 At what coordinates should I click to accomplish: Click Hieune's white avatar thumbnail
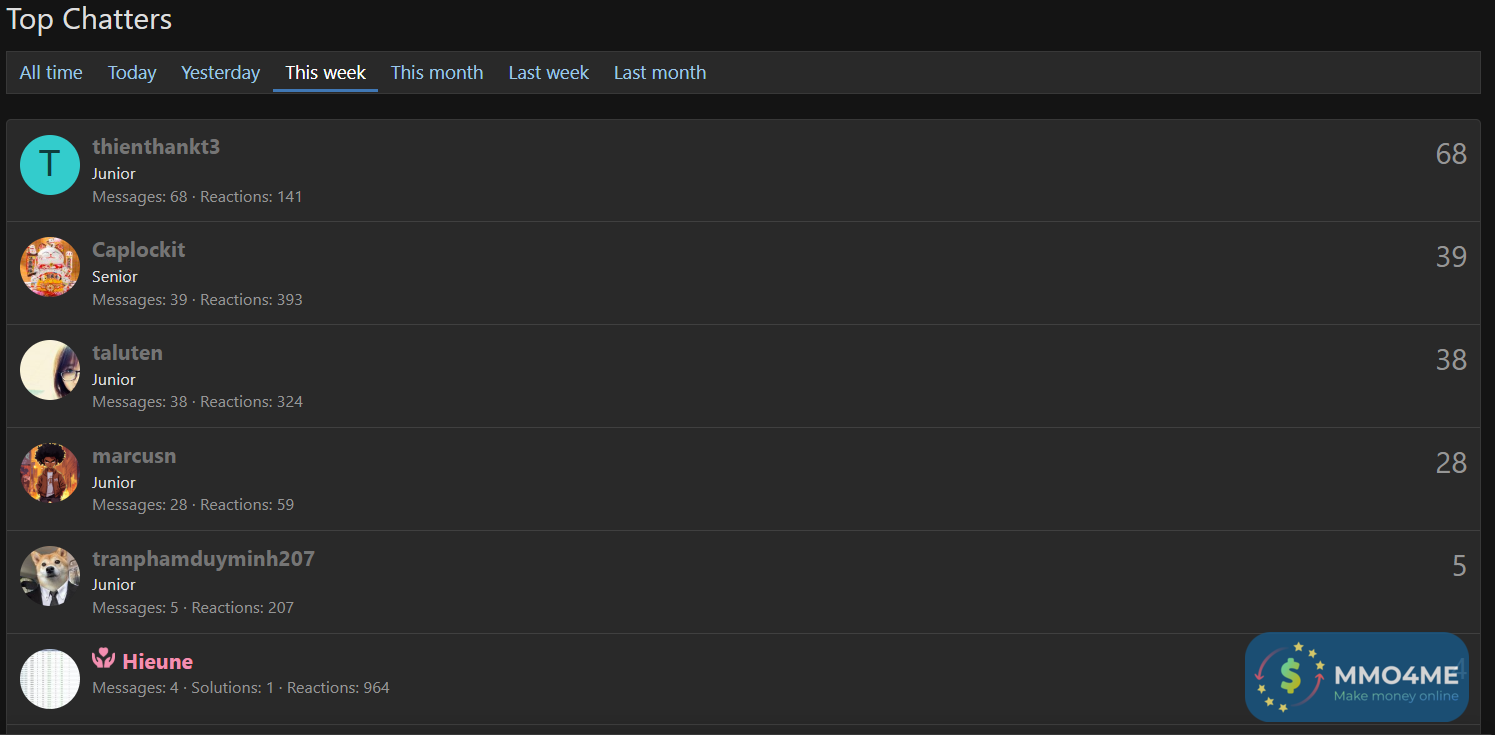point(50,679)
